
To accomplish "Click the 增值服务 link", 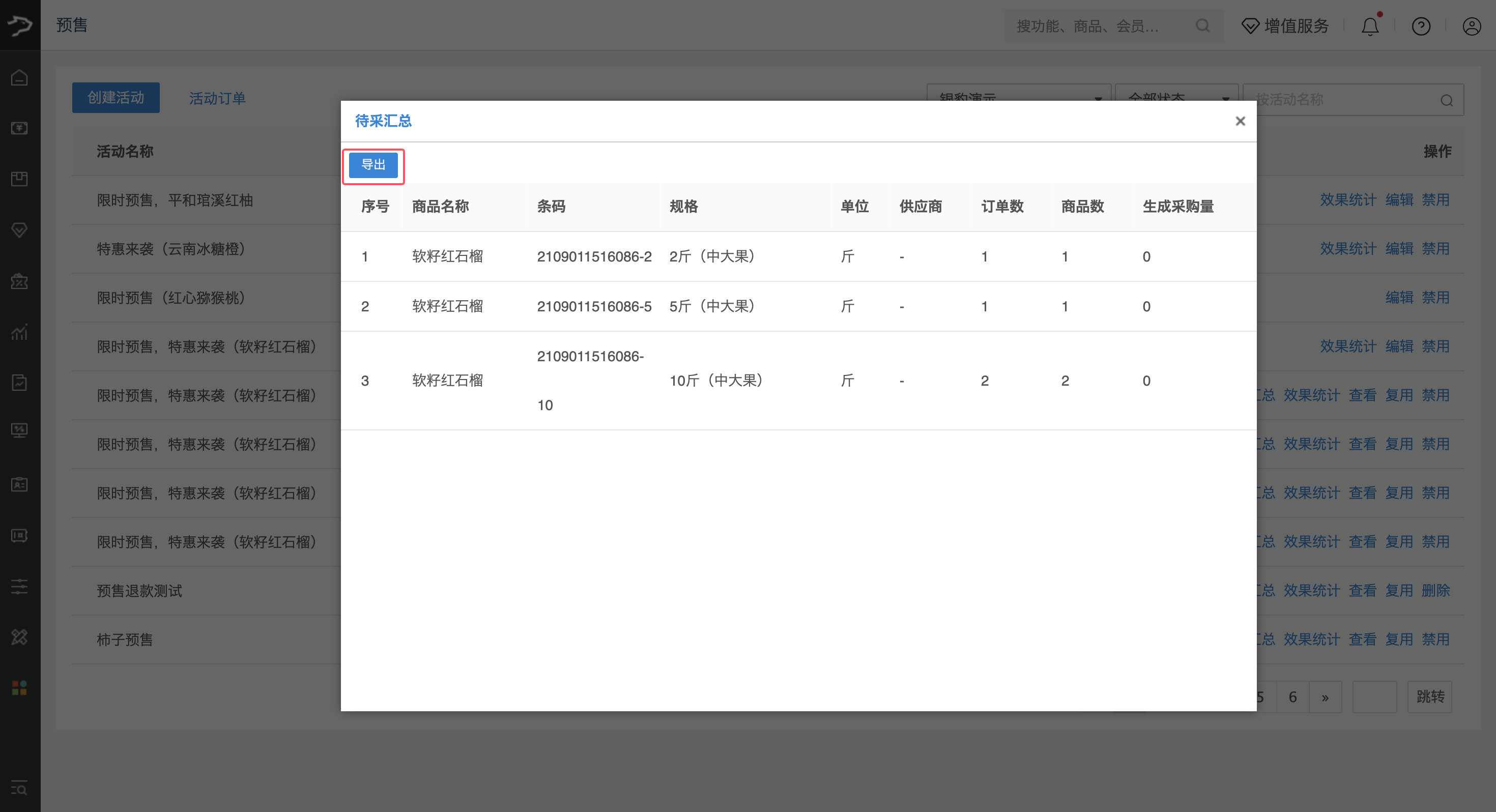I will point(1285,26).
